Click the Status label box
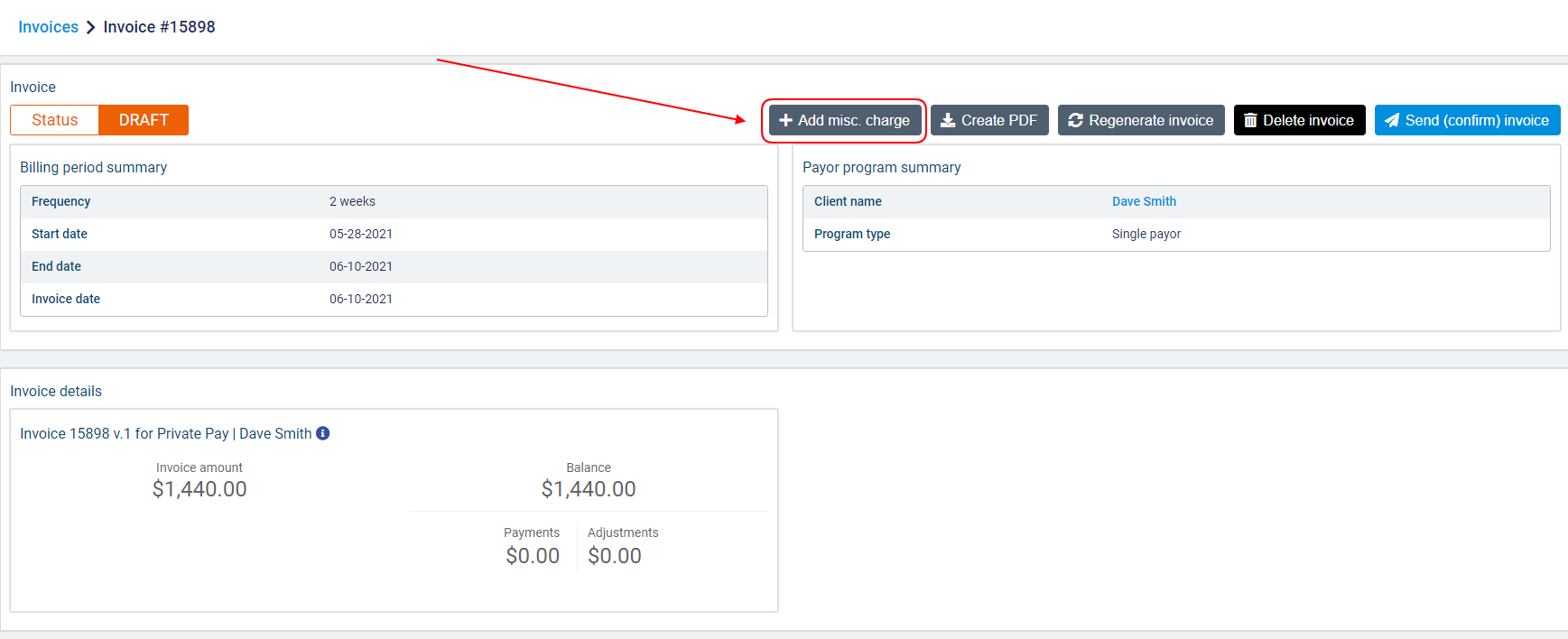Viewport: 1568px width, 639px height. pos(54,120)
